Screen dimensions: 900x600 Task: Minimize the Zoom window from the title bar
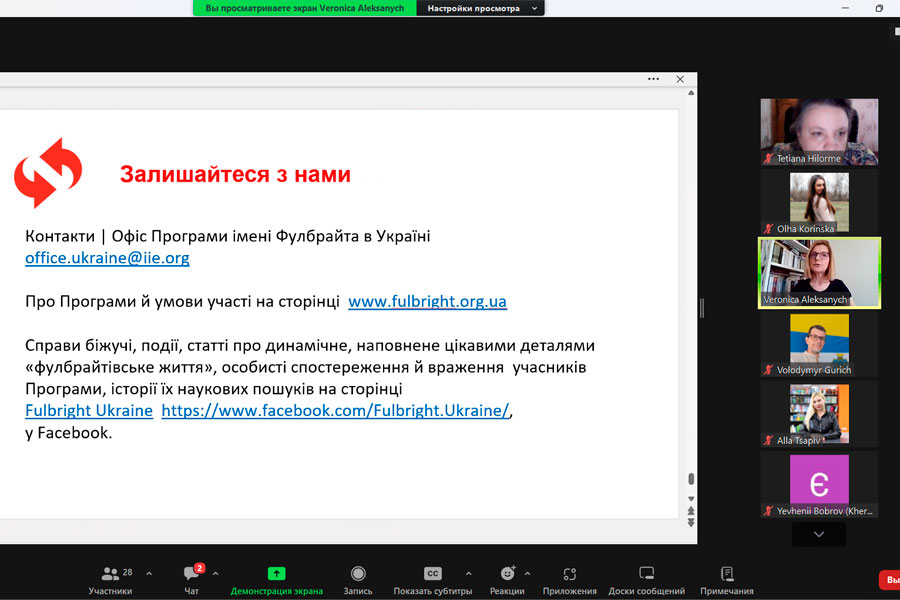tap(845, 8)
